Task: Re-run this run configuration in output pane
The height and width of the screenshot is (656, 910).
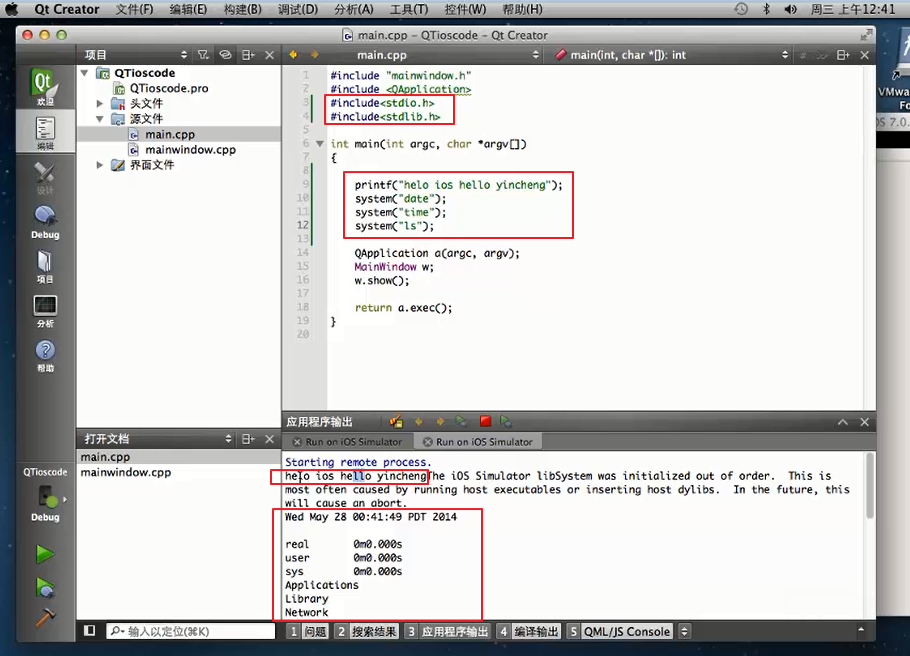Action: pos(461,421)
